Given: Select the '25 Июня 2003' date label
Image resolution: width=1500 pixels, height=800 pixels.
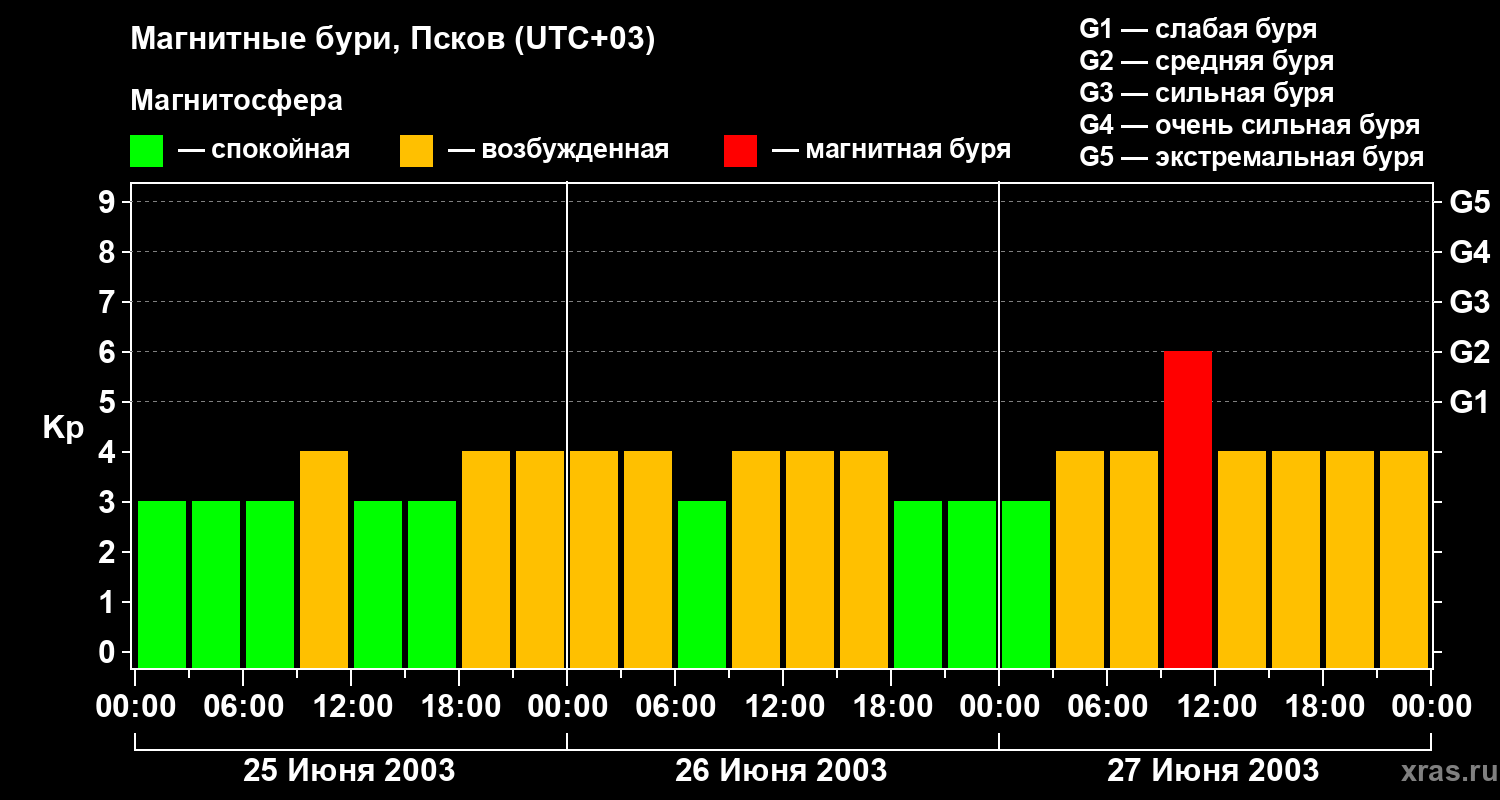Looking at the screenshot, I should click(x=350, y=771).
